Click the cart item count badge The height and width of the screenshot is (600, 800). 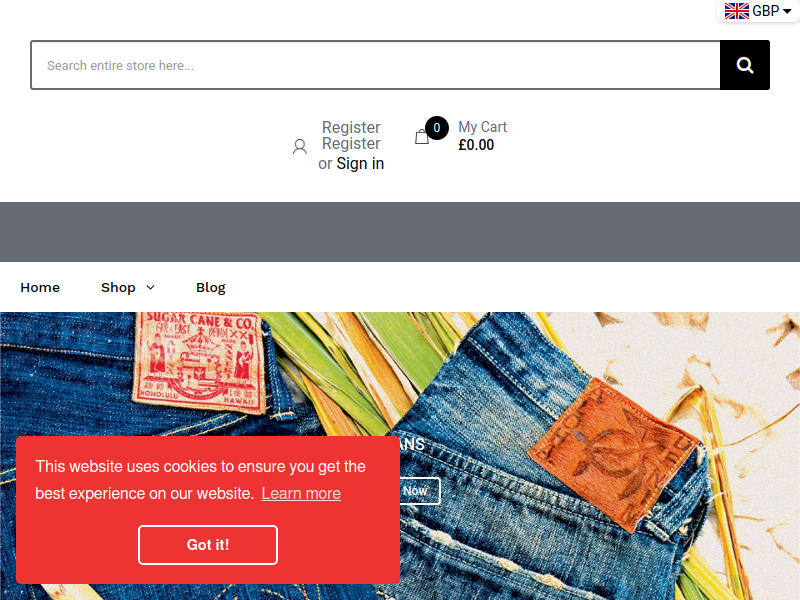437,128
